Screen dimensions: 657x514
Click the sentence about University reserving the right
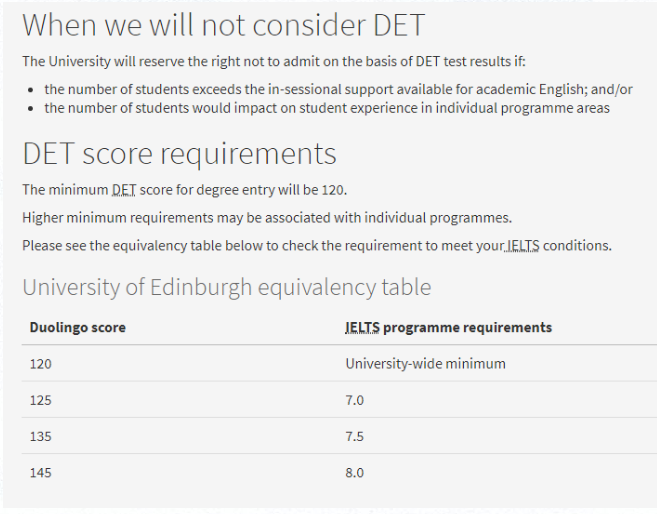pos(274,61)
